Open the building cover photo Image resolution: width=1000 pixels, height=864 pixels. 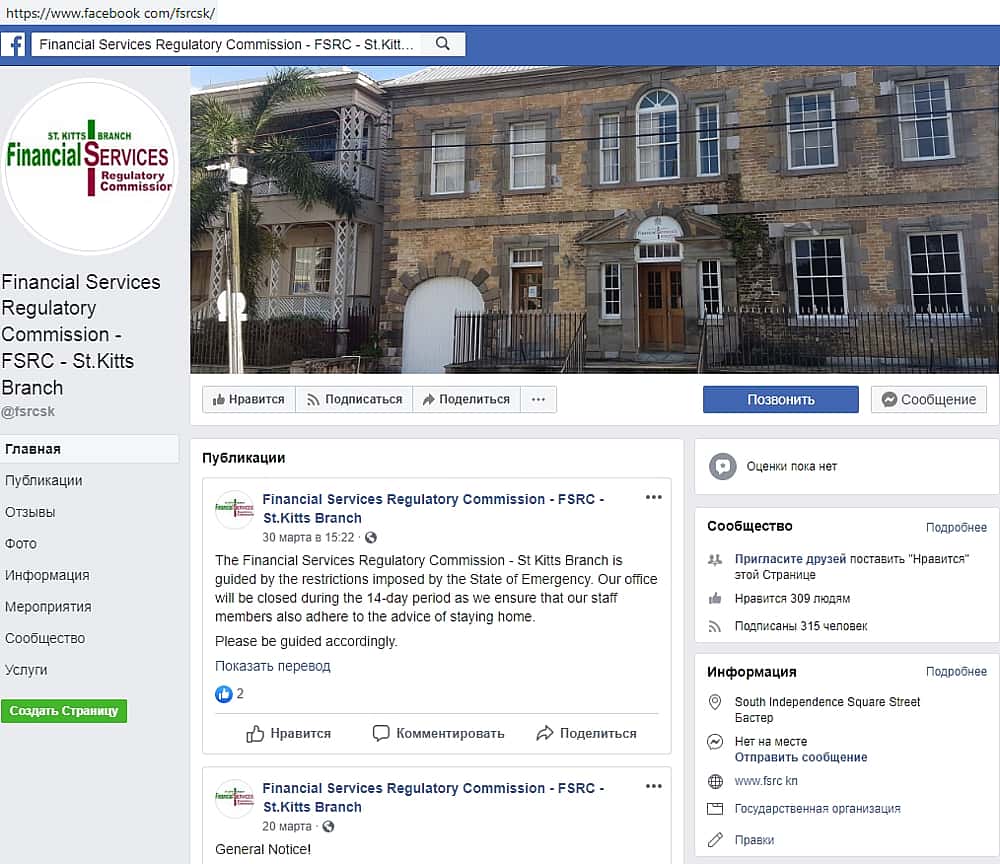click(594, 219)
